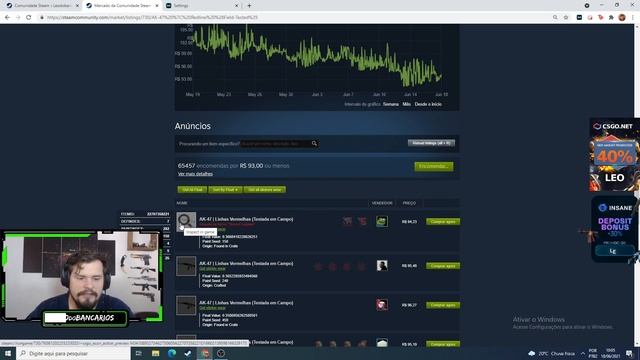Buy the third AK-47 listing now
This screenshot has width=640, height=360.
[x=443, y=305]
